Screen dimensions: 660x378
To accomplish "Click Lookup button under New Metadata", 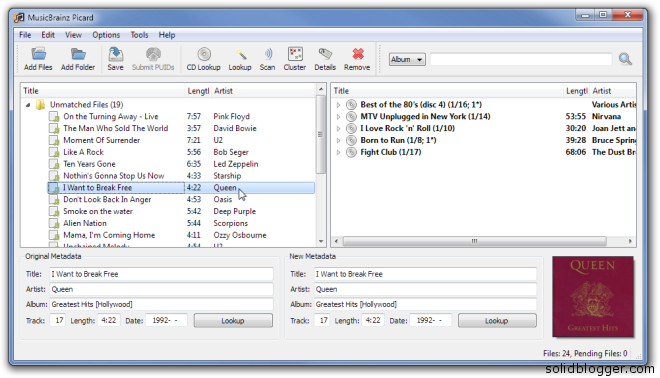I will (497, 321).
